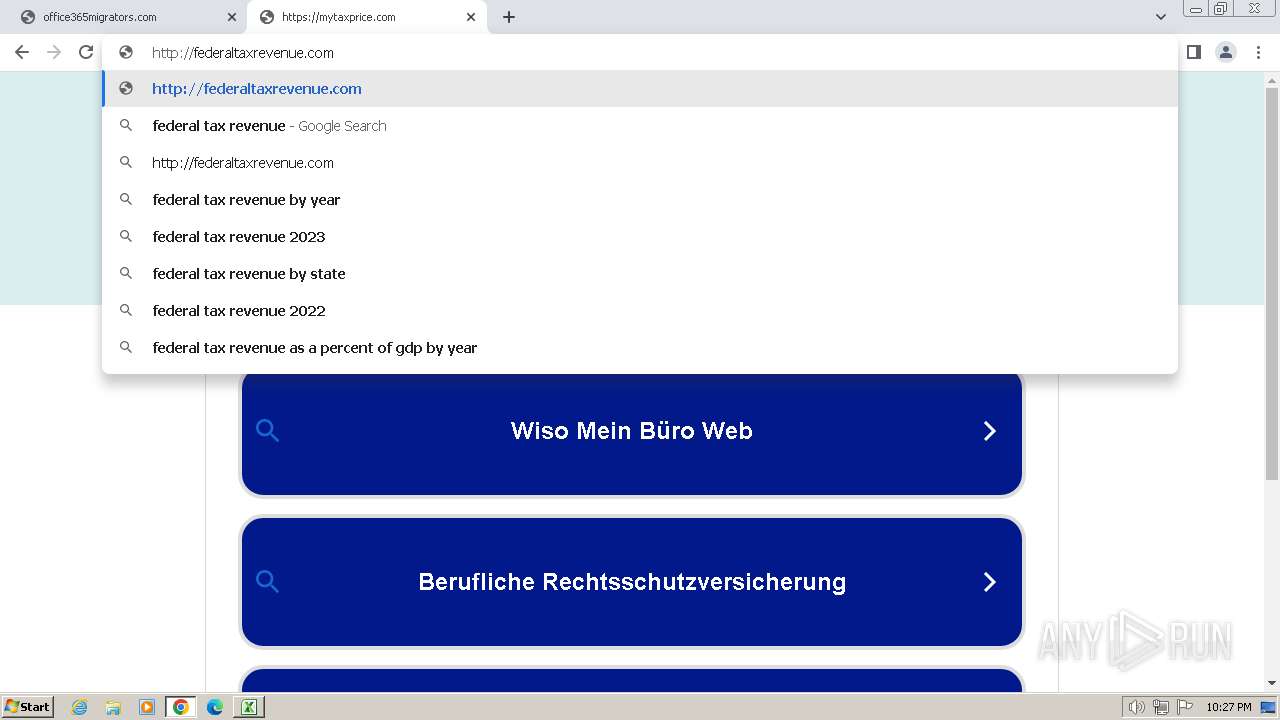Open Excel from the taskbar

[x=249, y=707]
